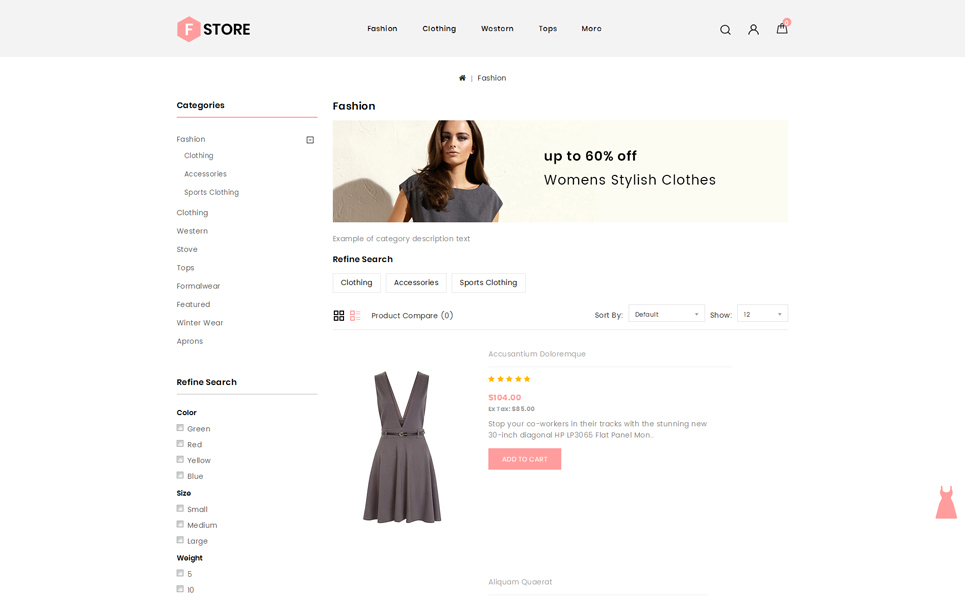Check the Green color filter
This screenshot has width=965, height=600.
(x=180, y=428)
